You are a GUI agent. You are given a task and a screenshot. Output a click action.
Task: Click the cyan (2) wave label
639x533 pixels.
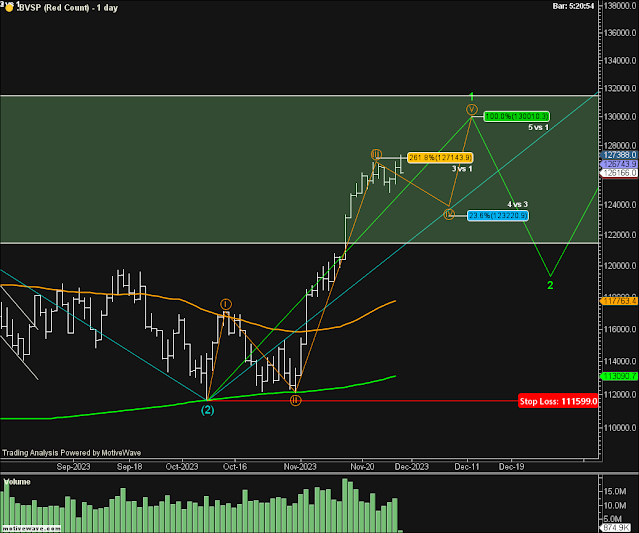[207, 410]
